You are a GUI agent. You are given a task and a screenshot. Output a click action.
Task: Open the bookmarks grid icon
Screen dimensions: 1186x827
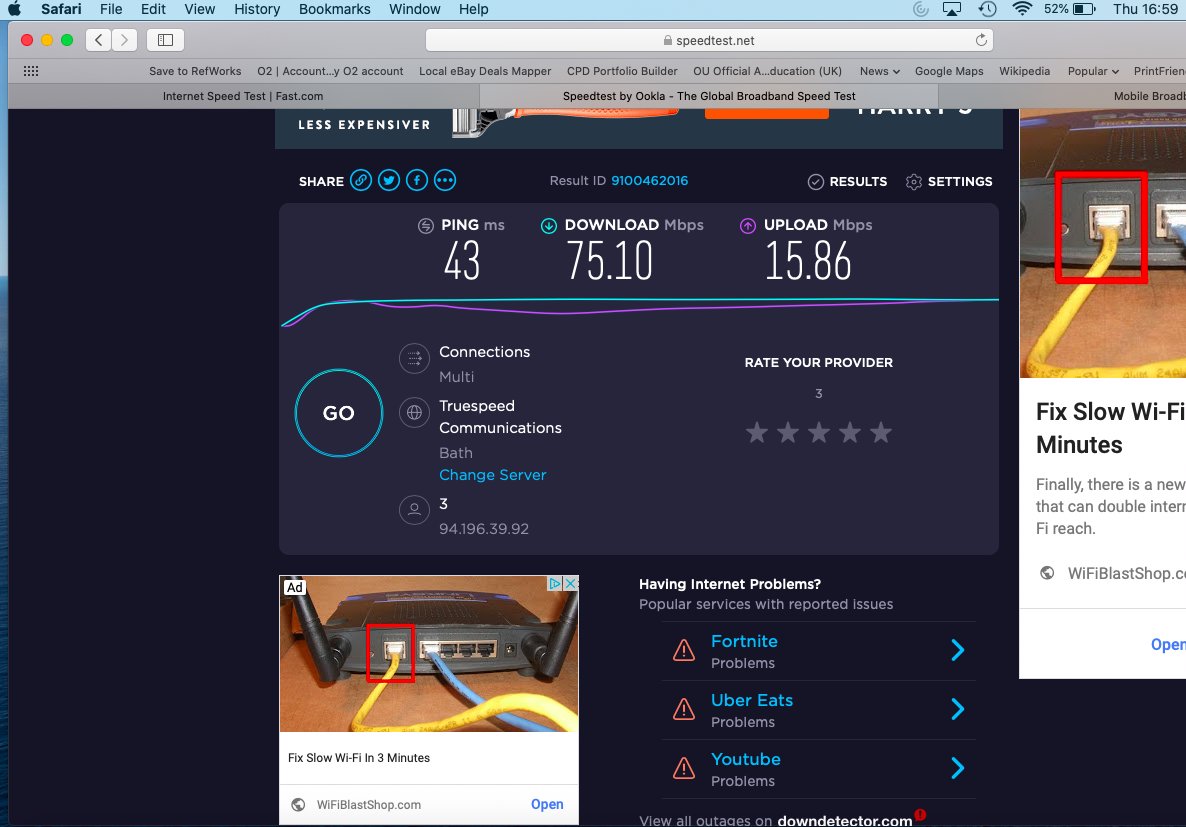pos(31,71)
